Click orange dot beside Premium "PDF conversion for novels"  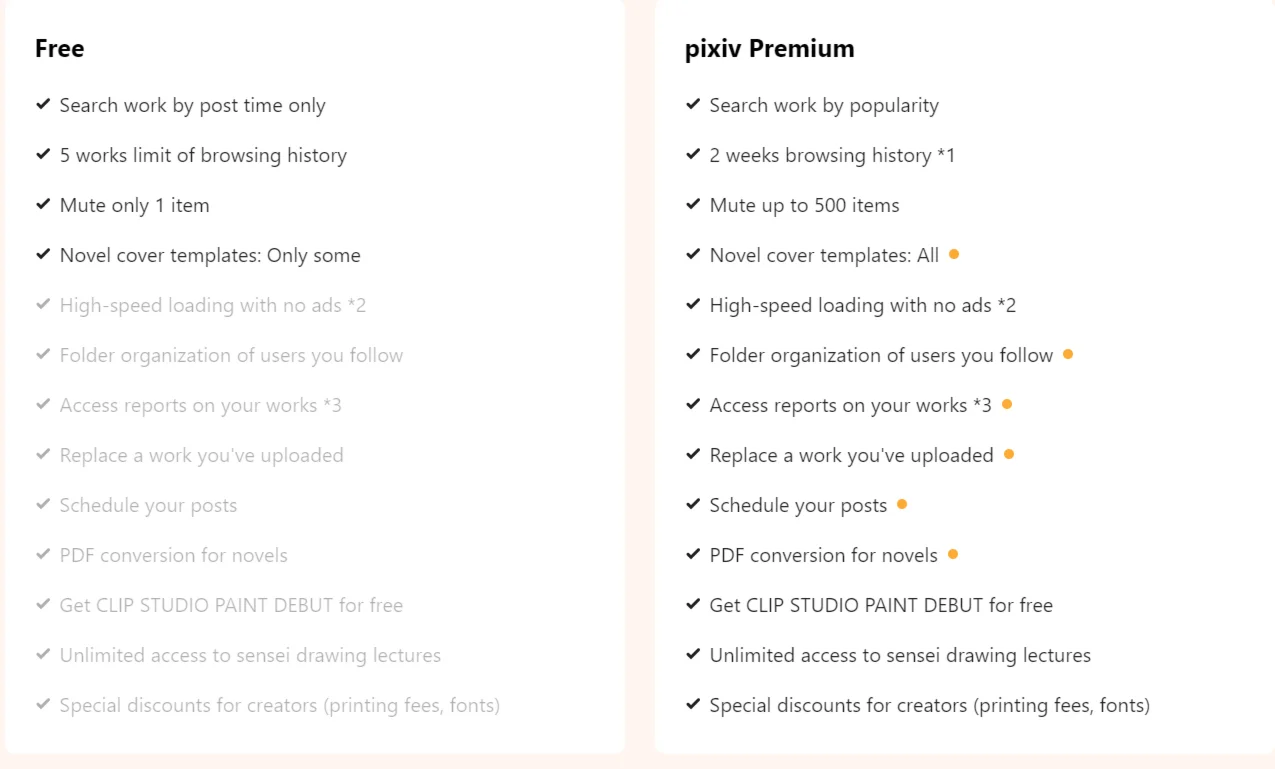[953, 554]
